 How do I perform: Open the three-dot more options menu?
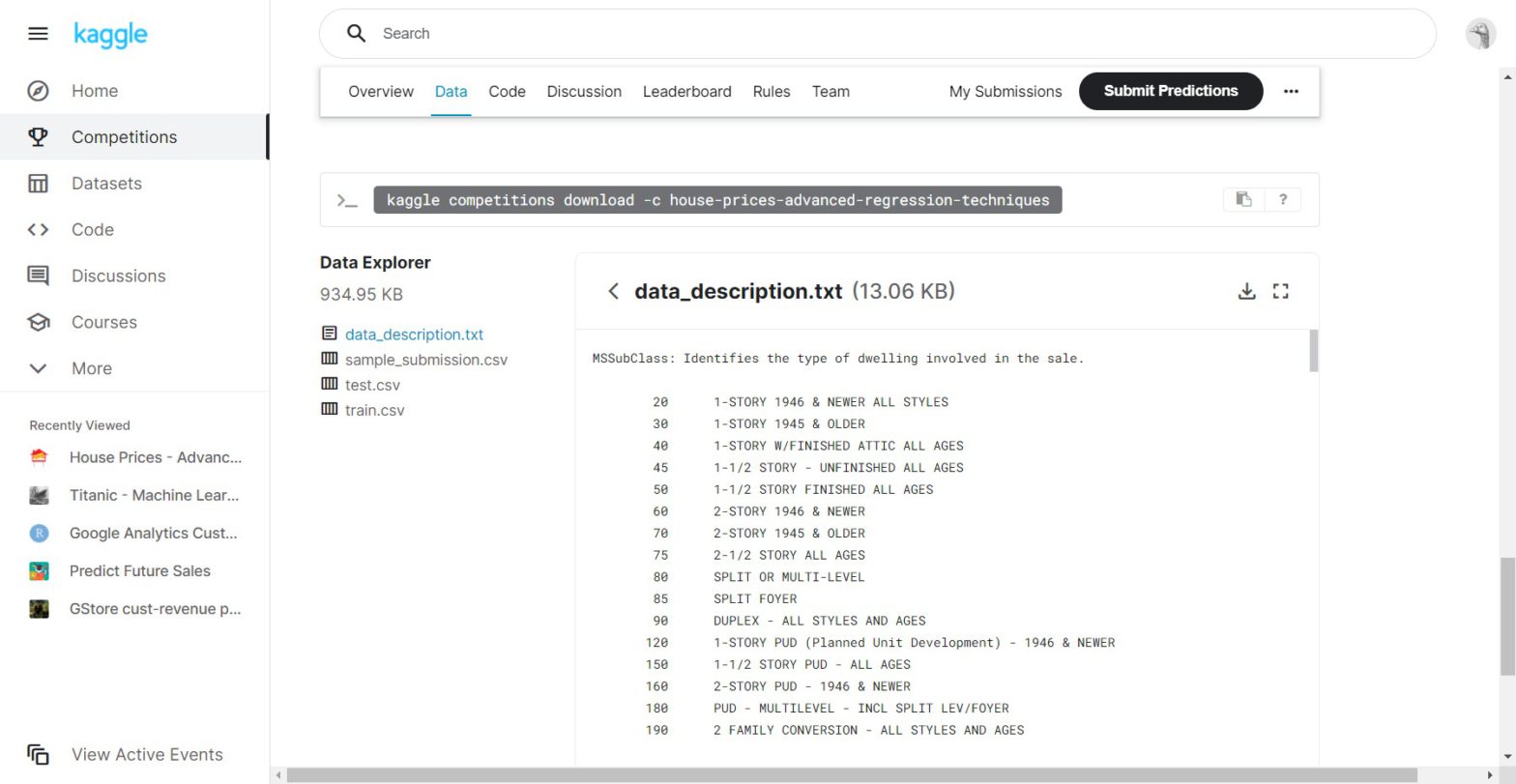coord(1291,91)
